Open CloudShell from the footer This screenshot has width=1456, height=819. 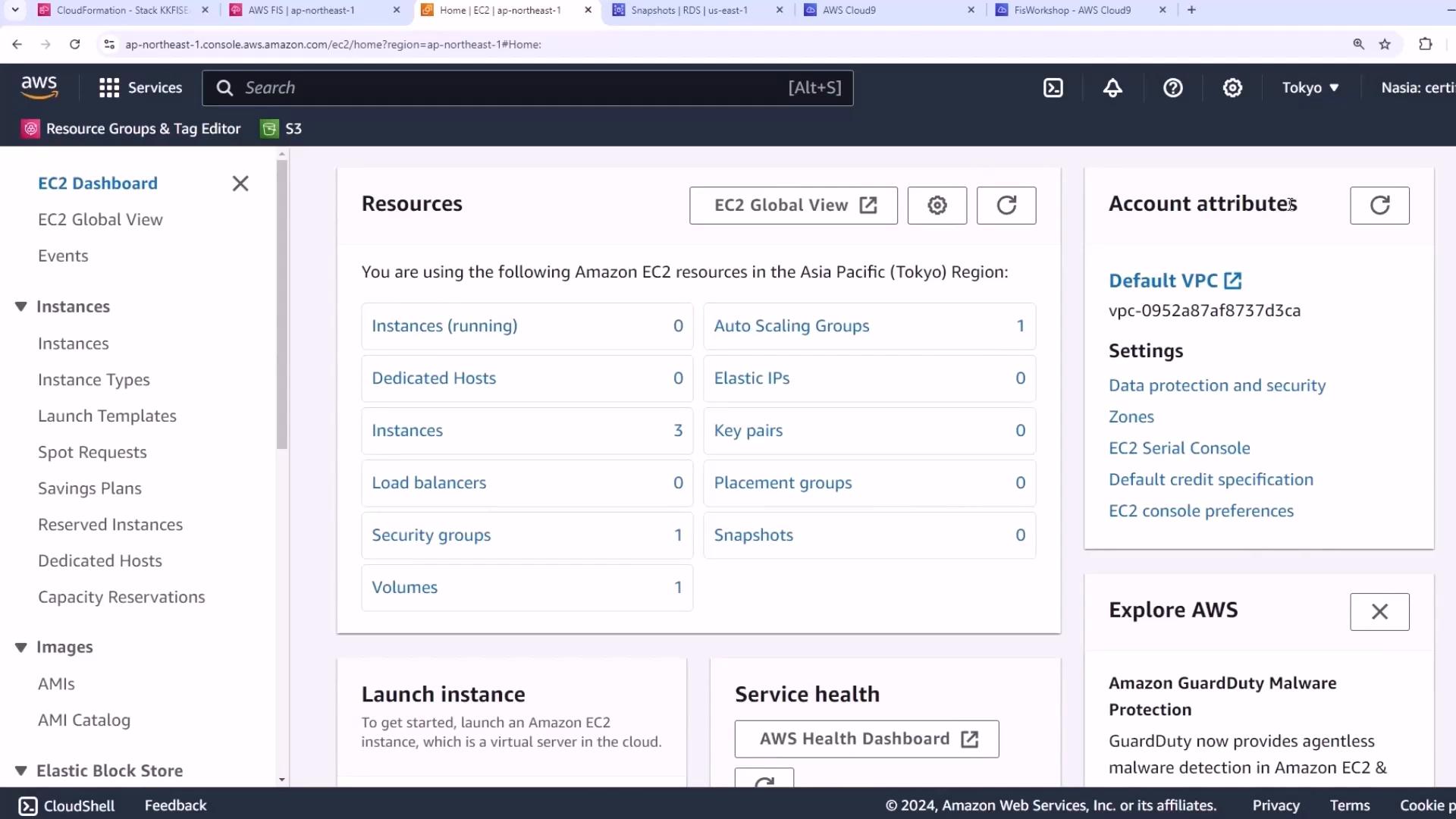point(67,805)
